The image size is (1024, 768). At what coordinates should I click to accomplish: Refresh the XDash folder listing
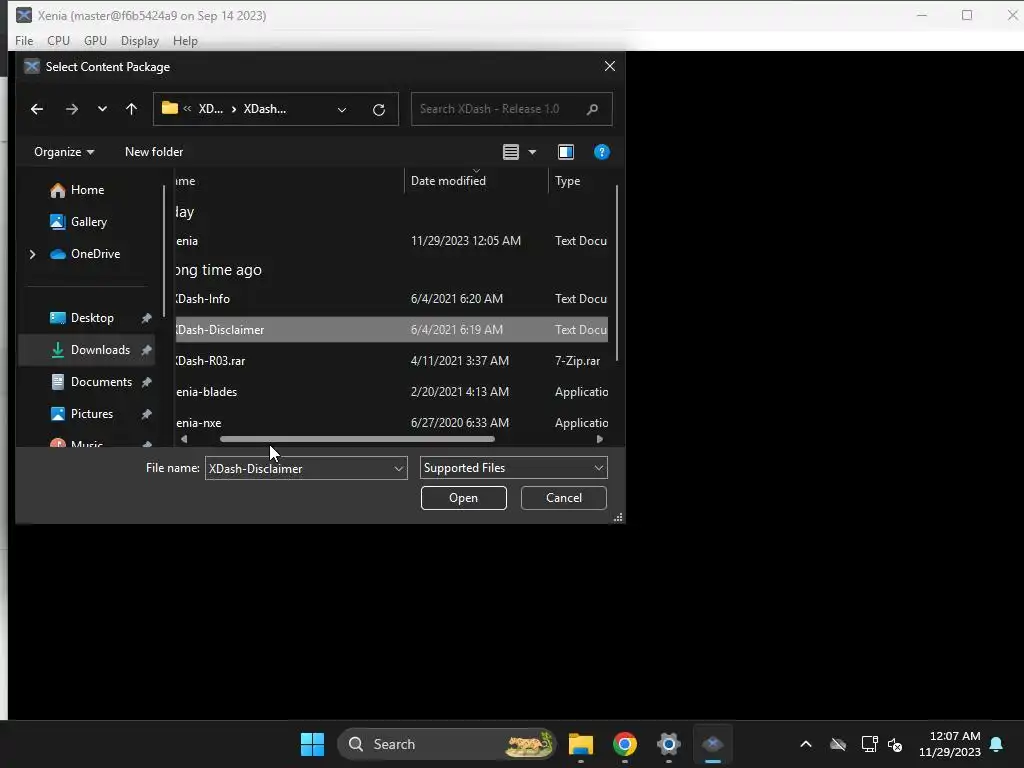point(379,110)
